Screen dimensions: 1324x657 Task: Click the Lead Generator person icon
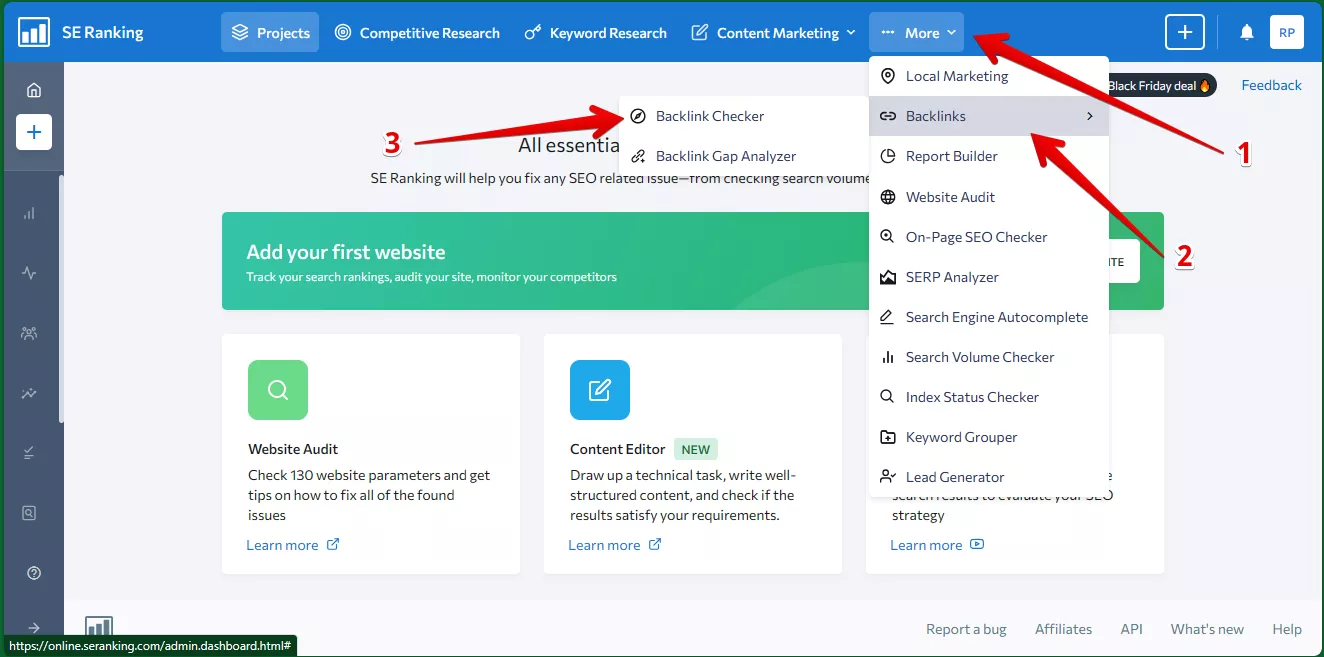click(x=887, y=477)
